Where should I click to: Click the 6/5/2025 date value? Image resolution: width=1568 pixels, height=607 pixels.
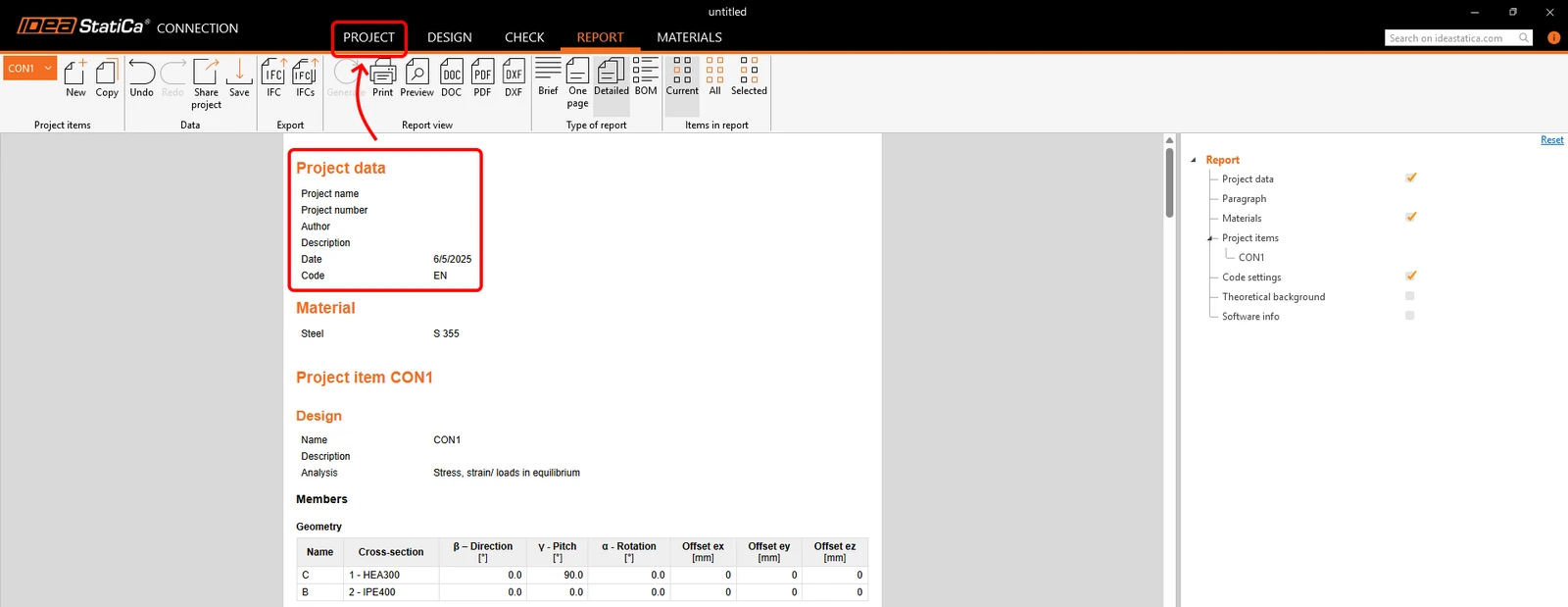pos(452,259)
